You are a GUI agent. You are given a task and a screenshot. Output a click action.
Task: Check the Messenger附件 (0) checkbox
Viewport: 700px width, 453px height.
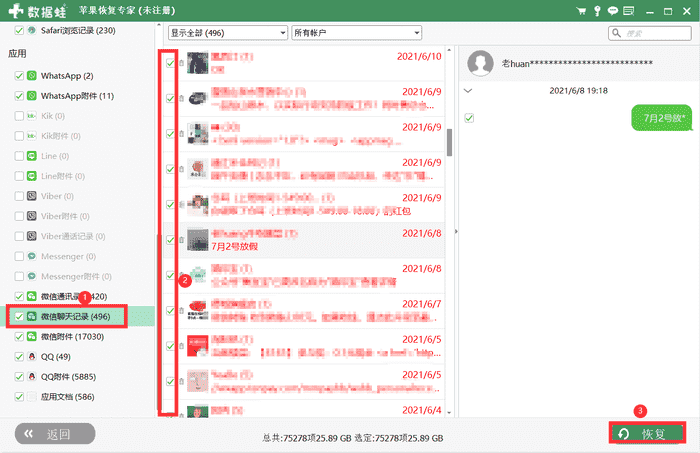click(19, 276)
